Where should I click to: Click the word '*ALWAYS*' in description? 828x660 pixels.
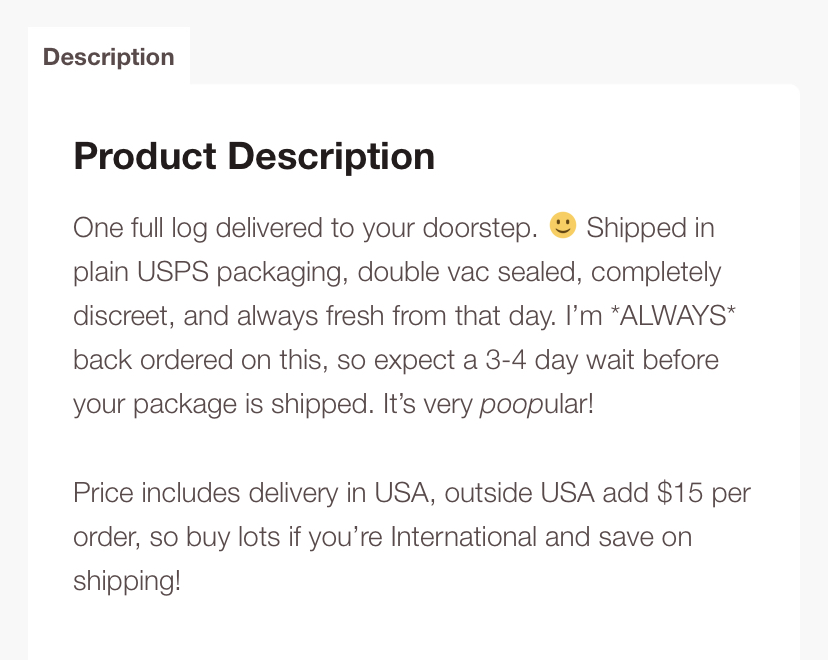pyautogui.click(x=673, y=316)
